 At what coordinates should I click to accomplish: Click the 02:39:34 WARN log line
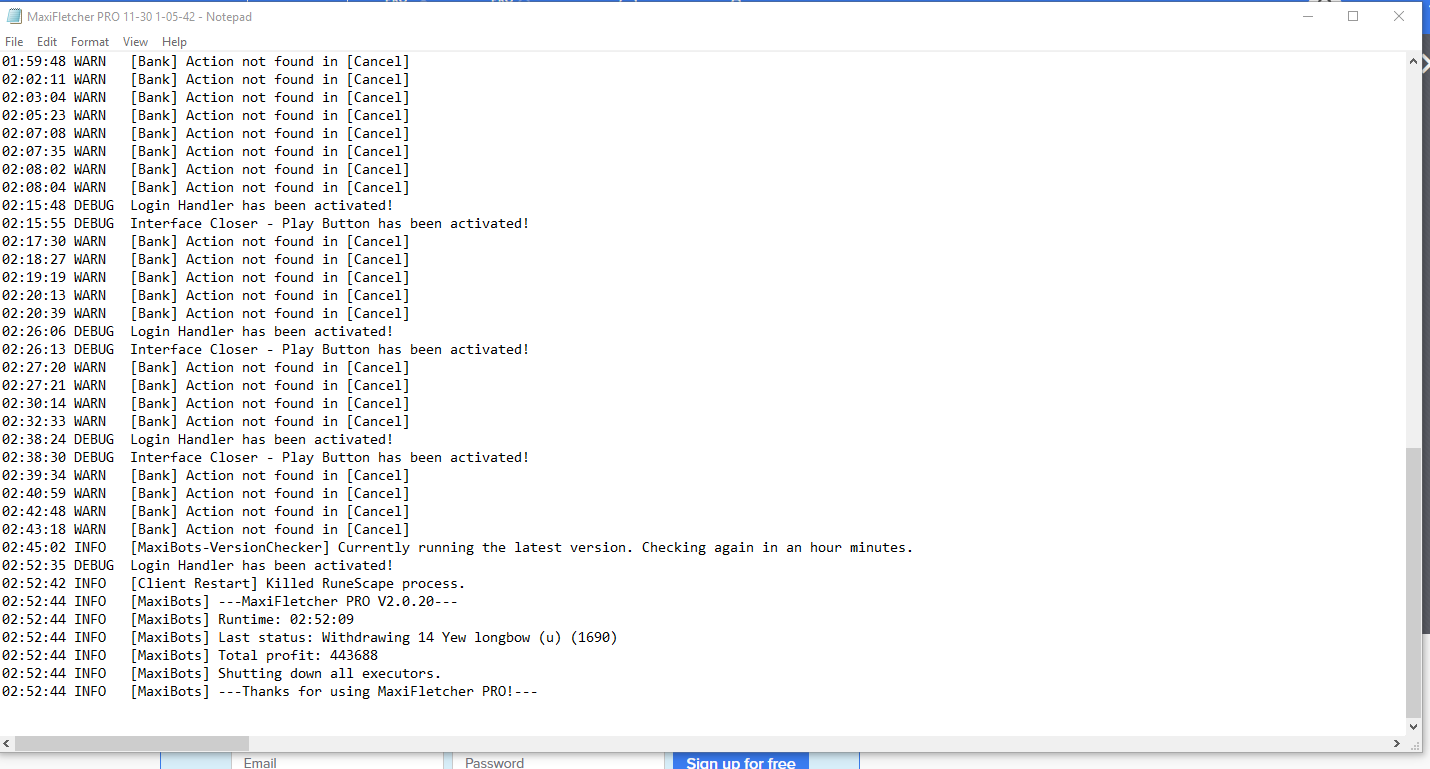(x=206, y=475)
